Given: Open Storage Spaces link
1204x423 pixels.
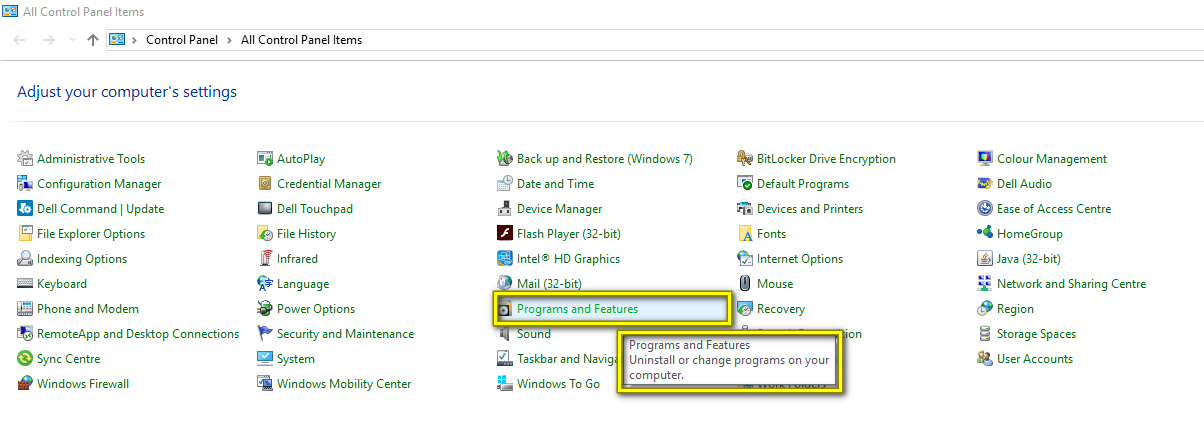Looking at the screenshot, I should [x=1037, y=334].
